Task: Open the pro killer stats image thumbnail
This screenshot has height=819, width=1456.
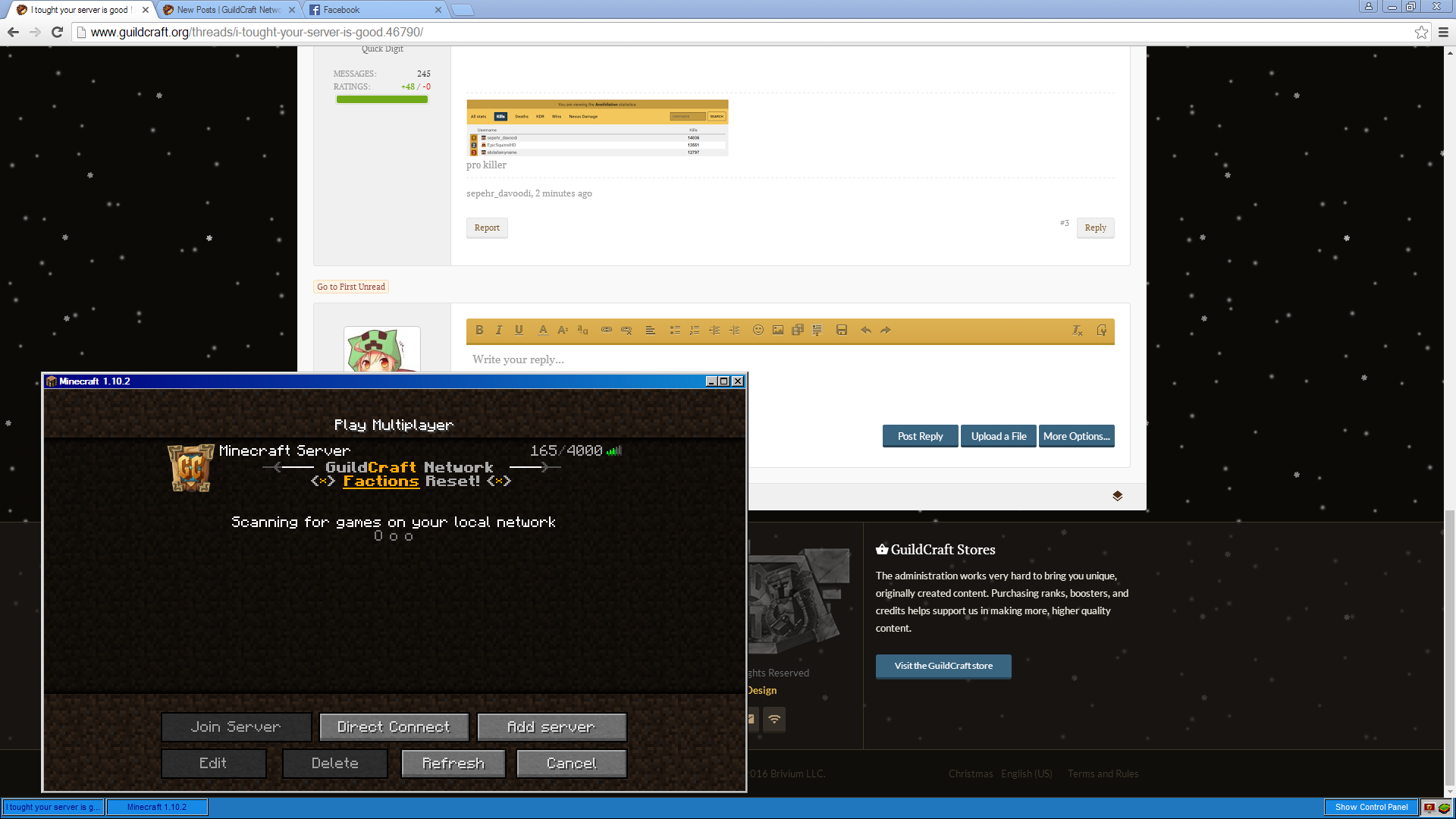Action: [598, 127]
